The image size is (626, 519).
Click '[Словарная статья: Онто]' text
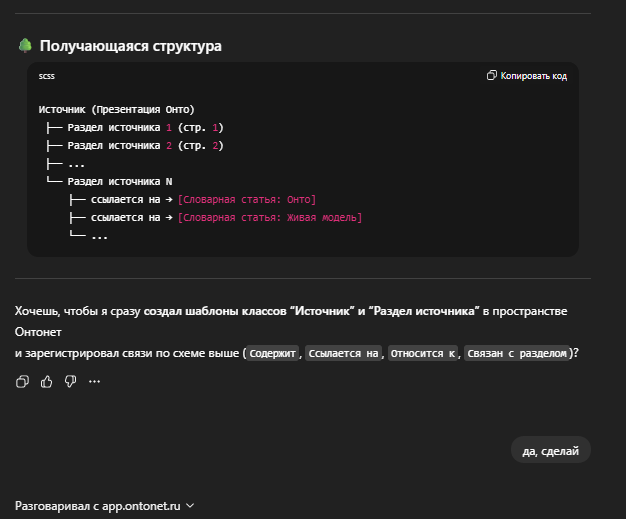coord(247,200)
